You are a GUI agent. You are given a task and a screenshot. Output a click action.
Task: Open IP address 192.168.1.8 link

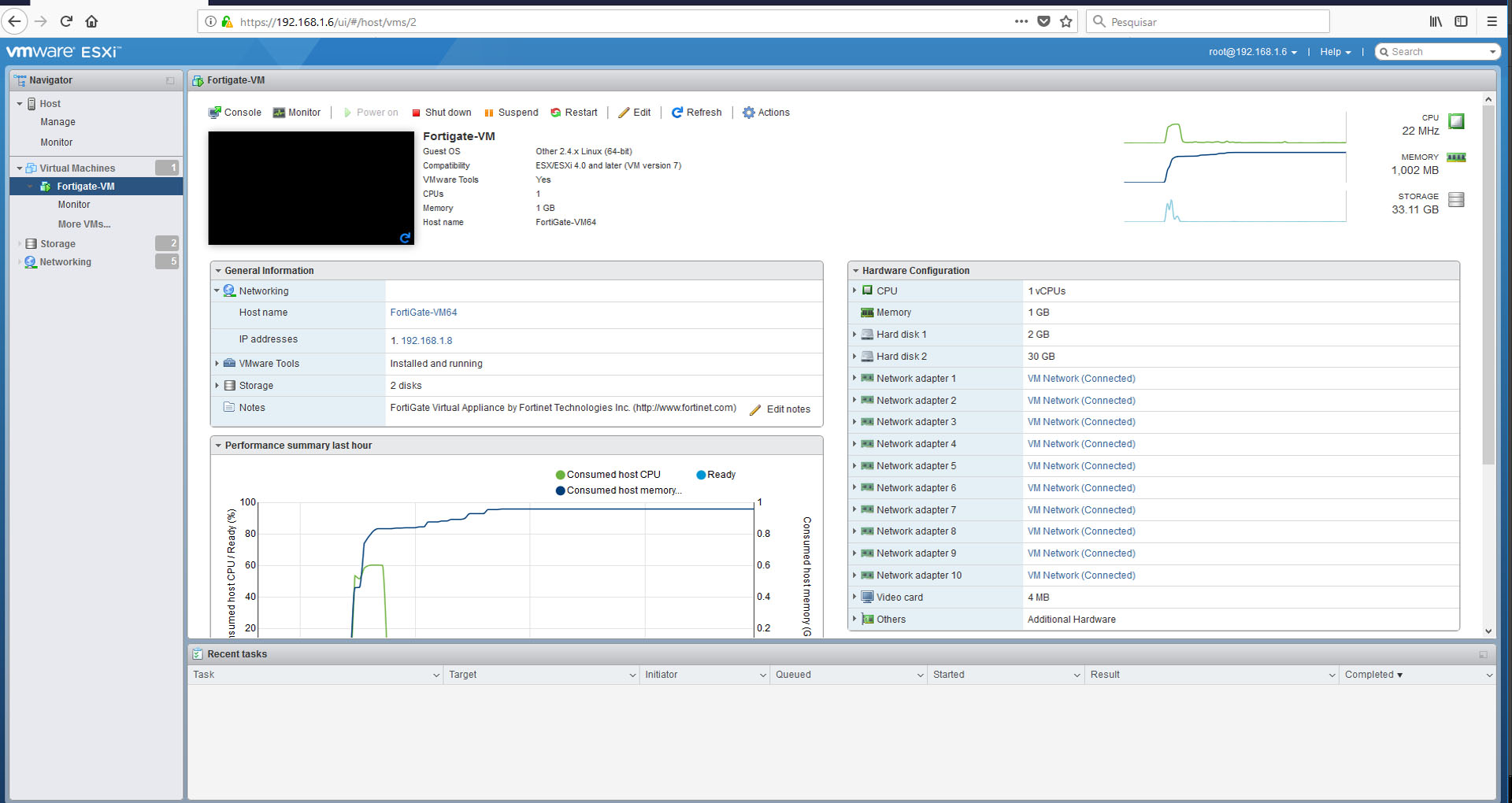point(427,341)
